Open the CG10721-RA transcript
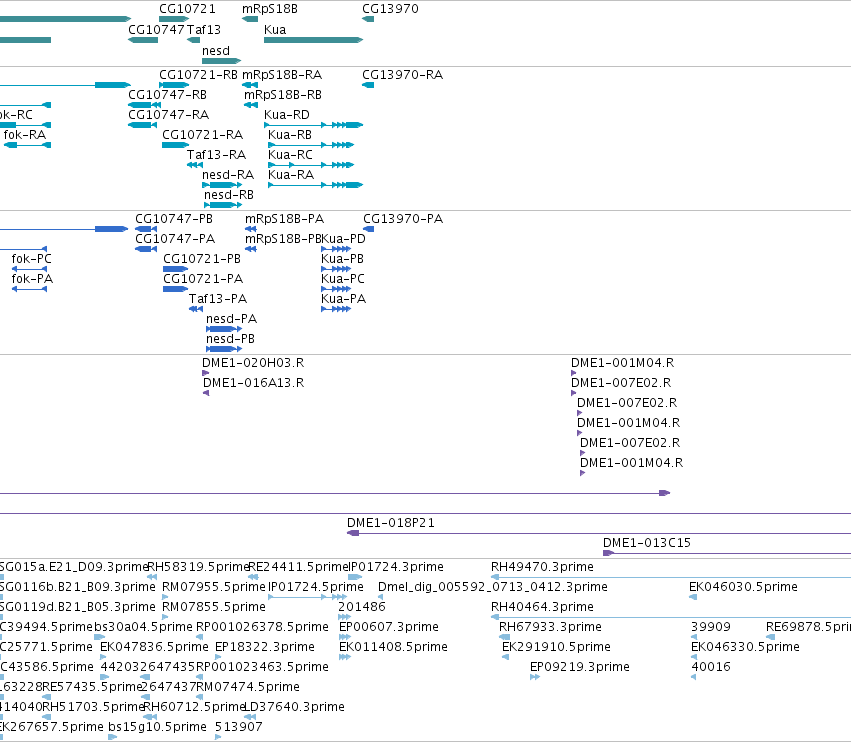This screenshot has width=851, height=742. 202,135
